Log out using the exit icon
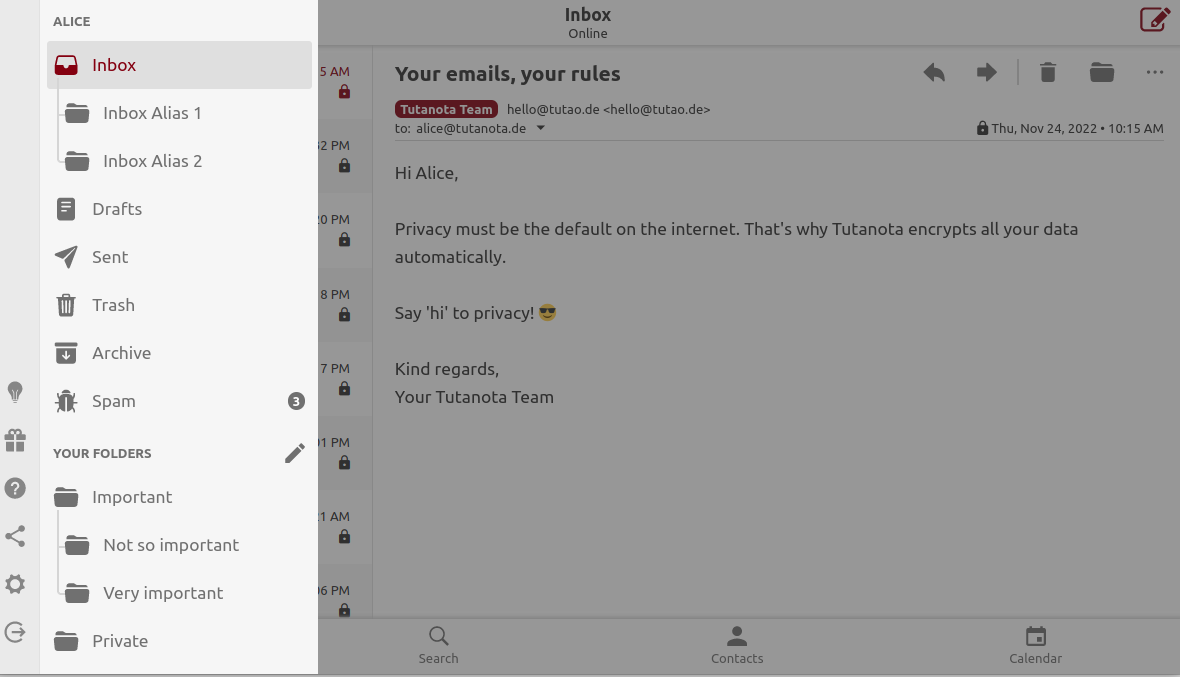 (15, 632)
